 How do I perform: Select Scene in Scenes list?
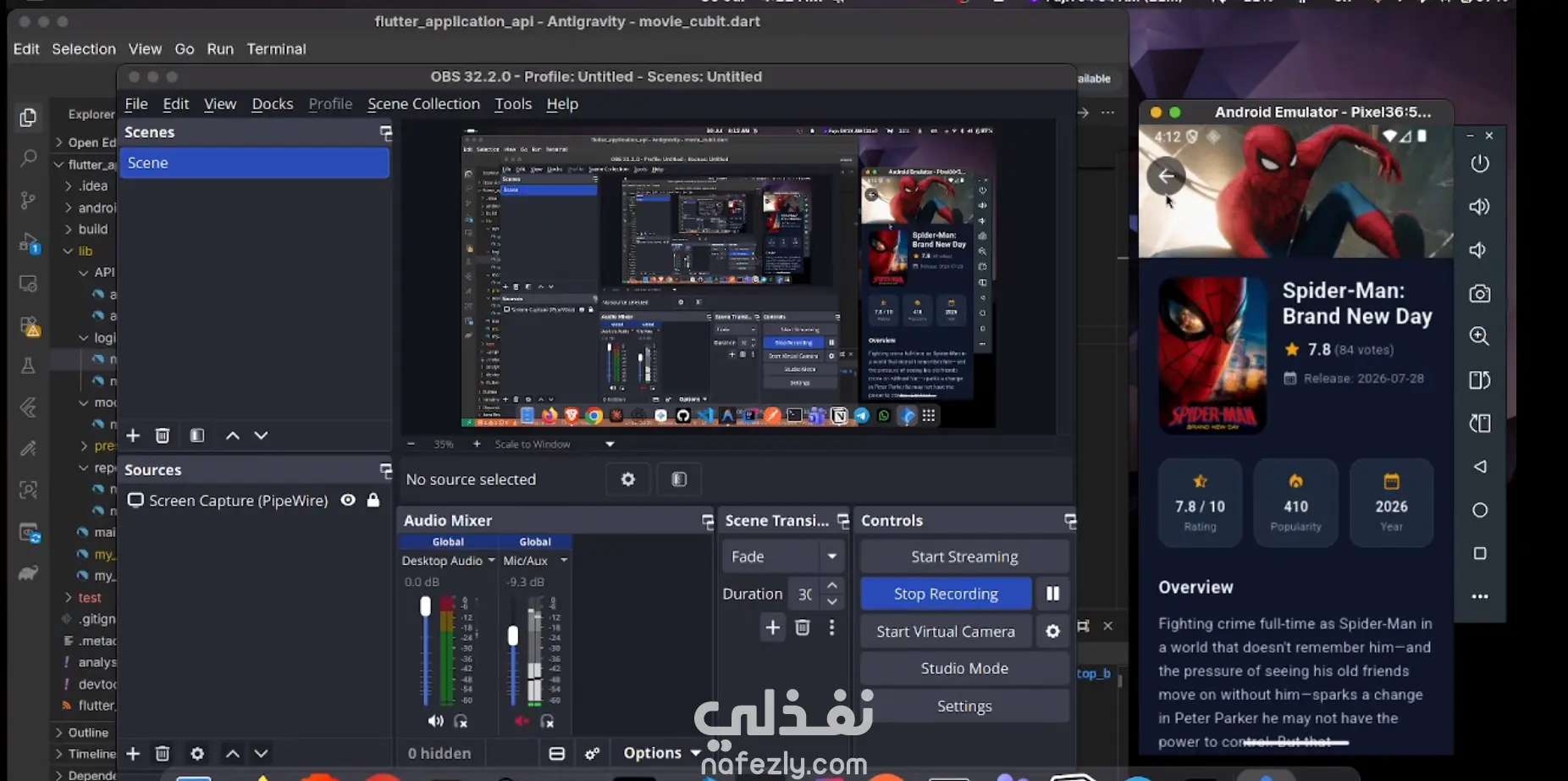click(x=254, y=163)
